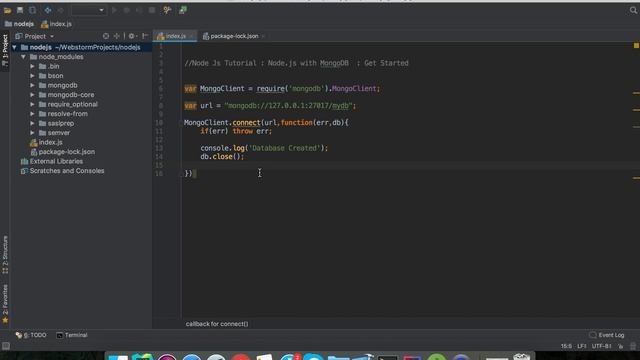Expand the mongodb-core folder arrow
The width and height of the screenshot is (640, 360).
pos(32,95)
